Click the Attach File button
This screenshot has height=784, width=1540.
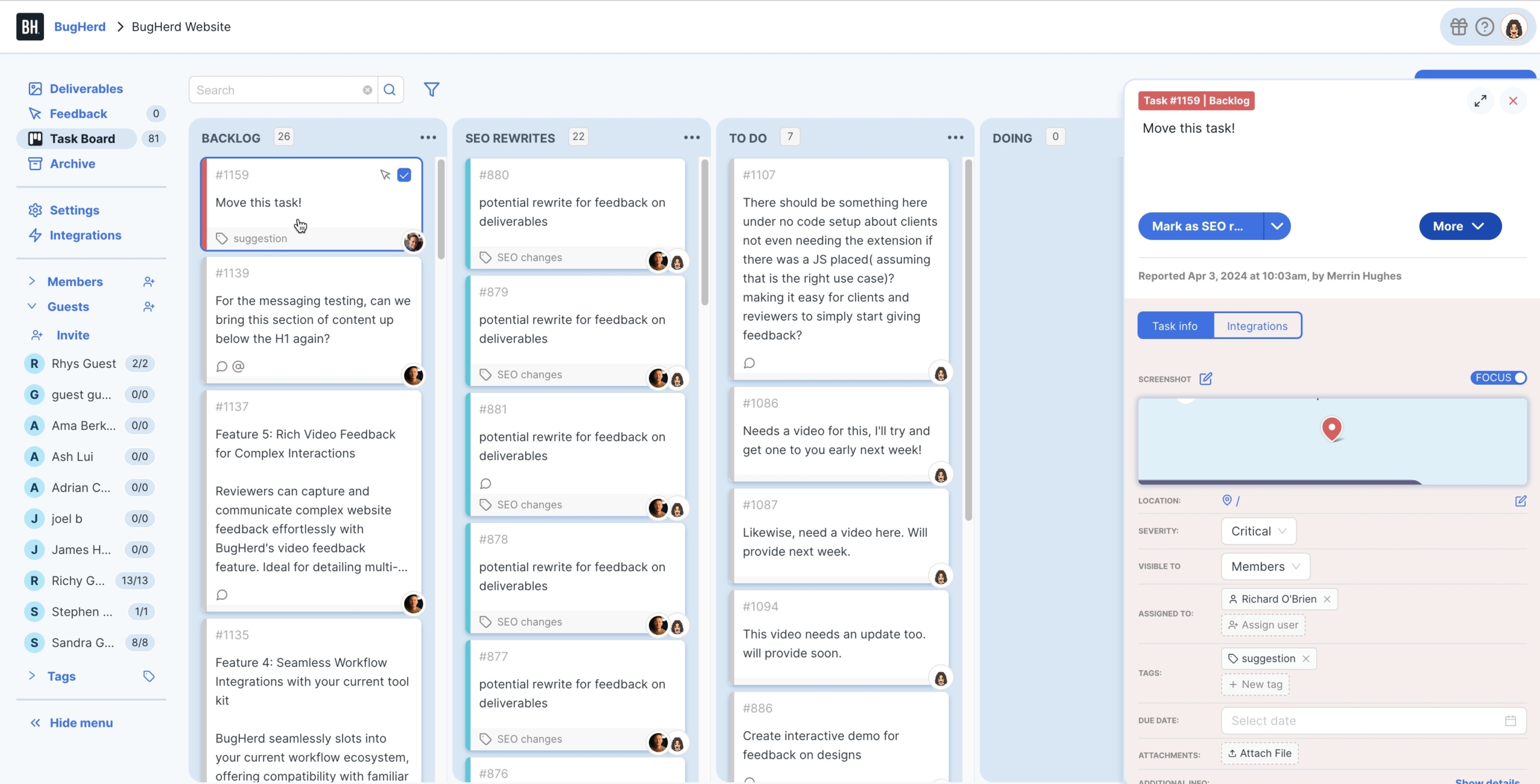[1260, 754]
